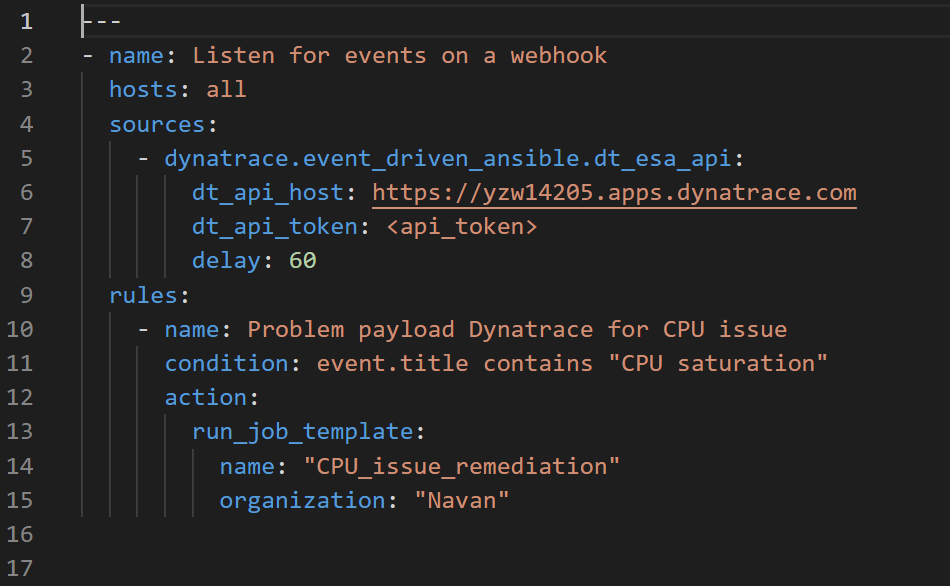The height and width of the screenshot is (586, 950).
Task: Click line number 6 in the gutter
Action: point(26,193)
